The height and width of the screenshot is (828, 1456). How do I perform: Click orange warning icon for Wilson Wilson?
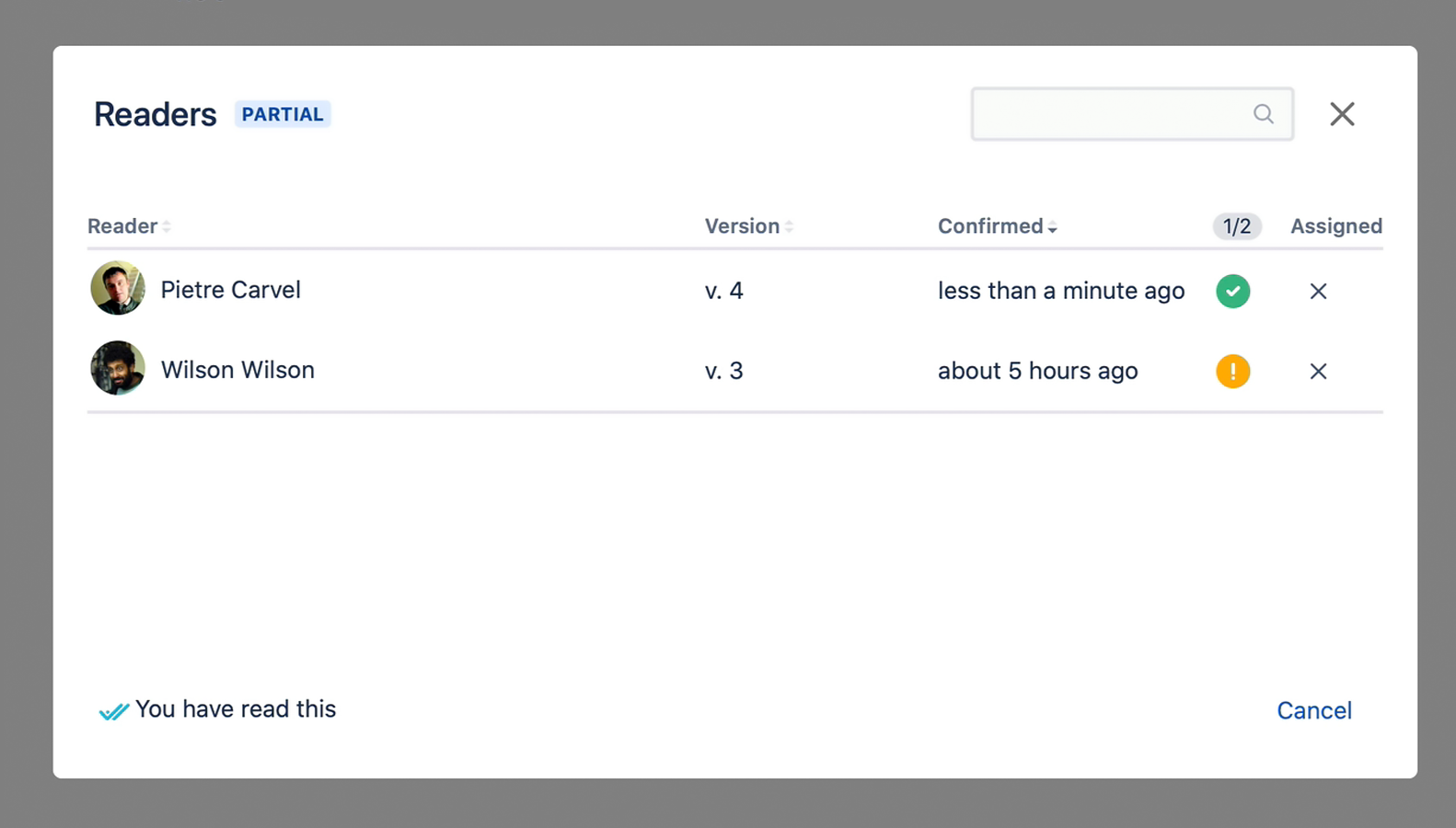[x=1232, y=371]
